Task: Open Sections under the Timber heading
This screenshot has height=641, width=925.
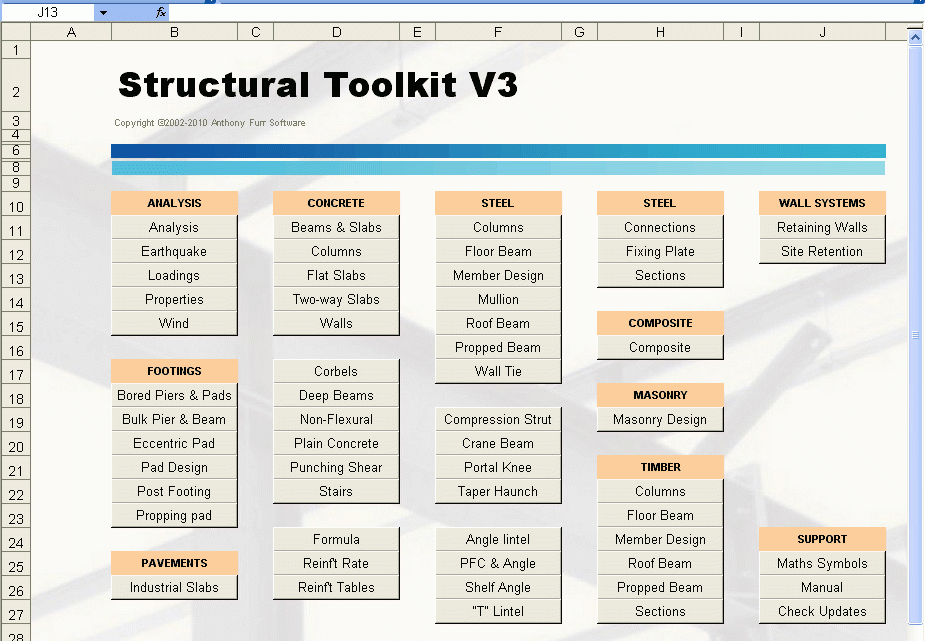Action: pyautogui.click(x=660, y=612)
